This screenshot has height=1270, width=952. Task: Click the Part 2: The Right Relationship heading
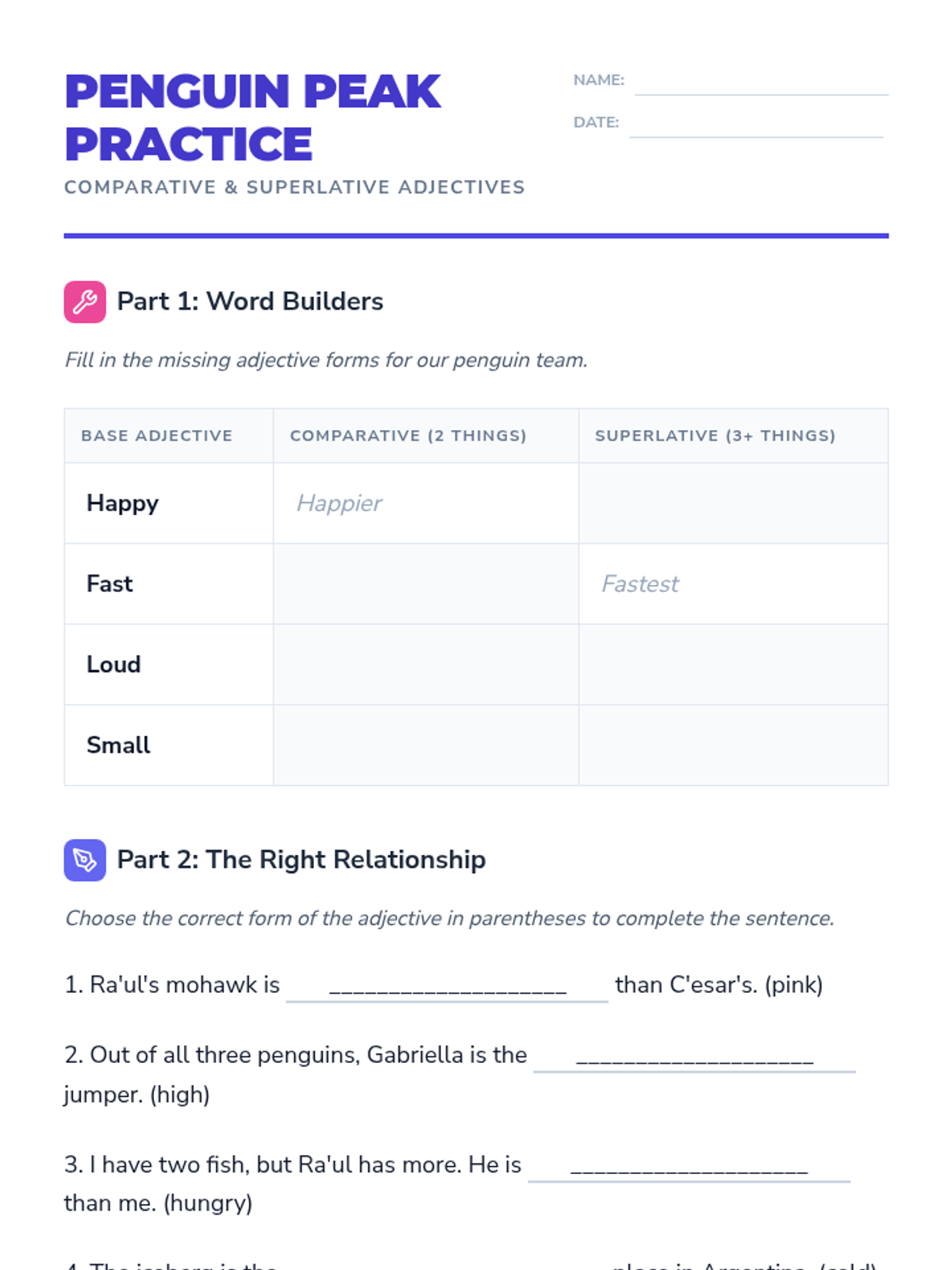click(301, 860)
